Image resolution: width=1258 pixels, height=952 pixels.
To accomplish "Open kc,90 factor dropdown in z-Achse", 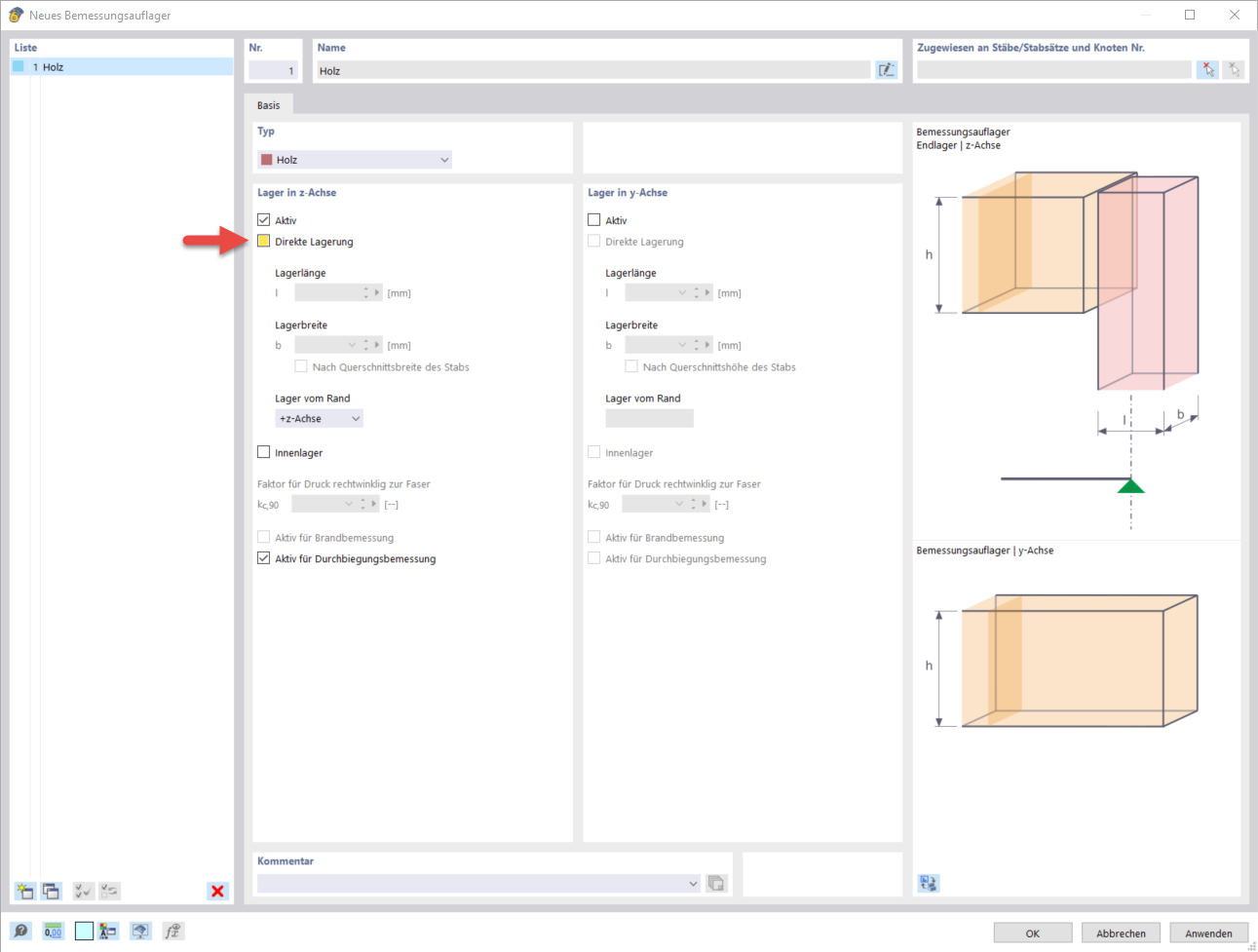I will [349, 504].
